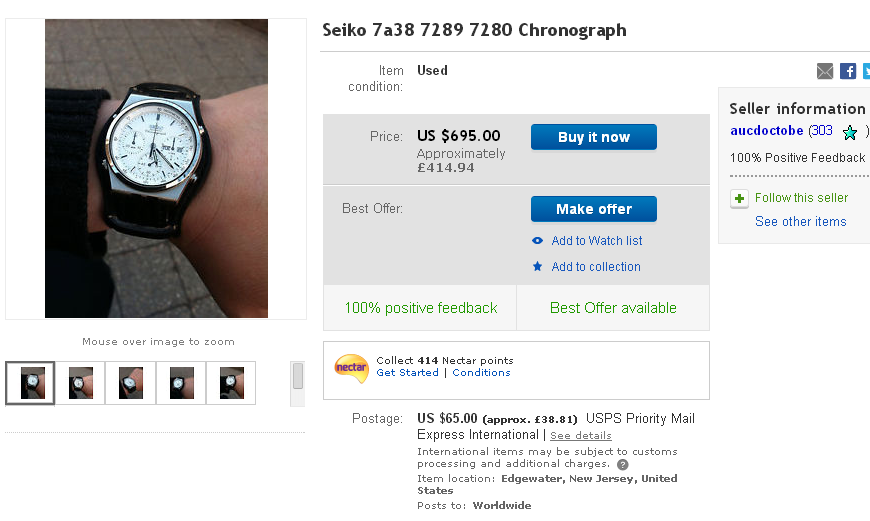Open Nectar Conditions link
The image size is (870, 521).
(481, 373)
